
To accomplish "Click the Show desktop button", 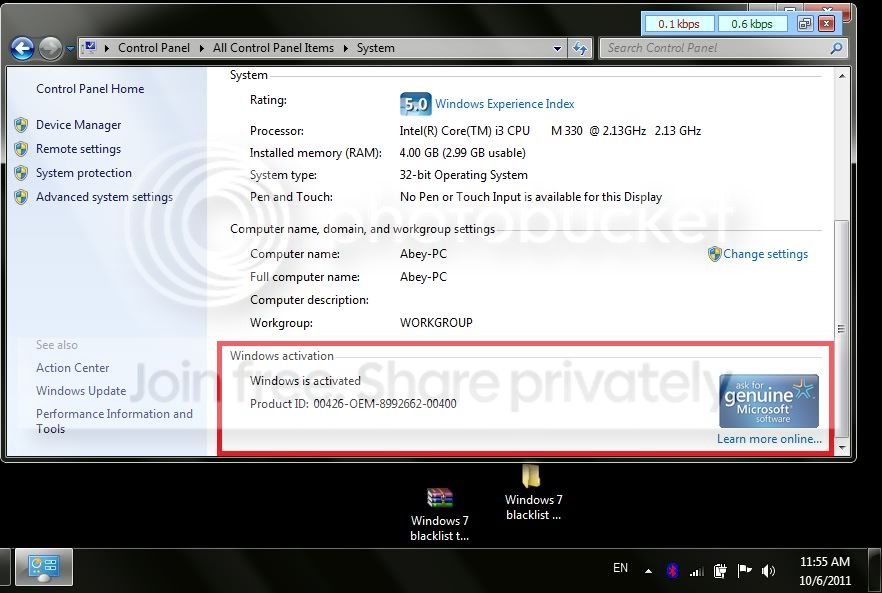I will point(875,570).
